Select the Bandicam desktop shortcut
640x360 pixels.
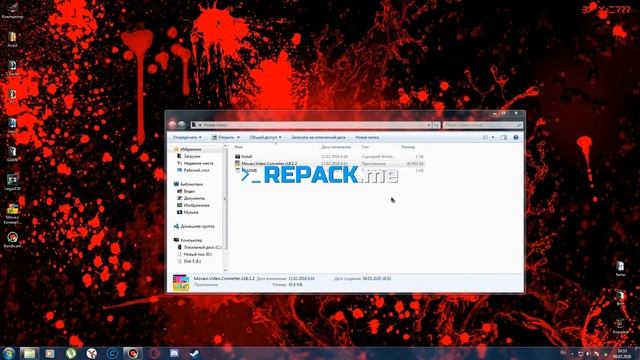12,240
